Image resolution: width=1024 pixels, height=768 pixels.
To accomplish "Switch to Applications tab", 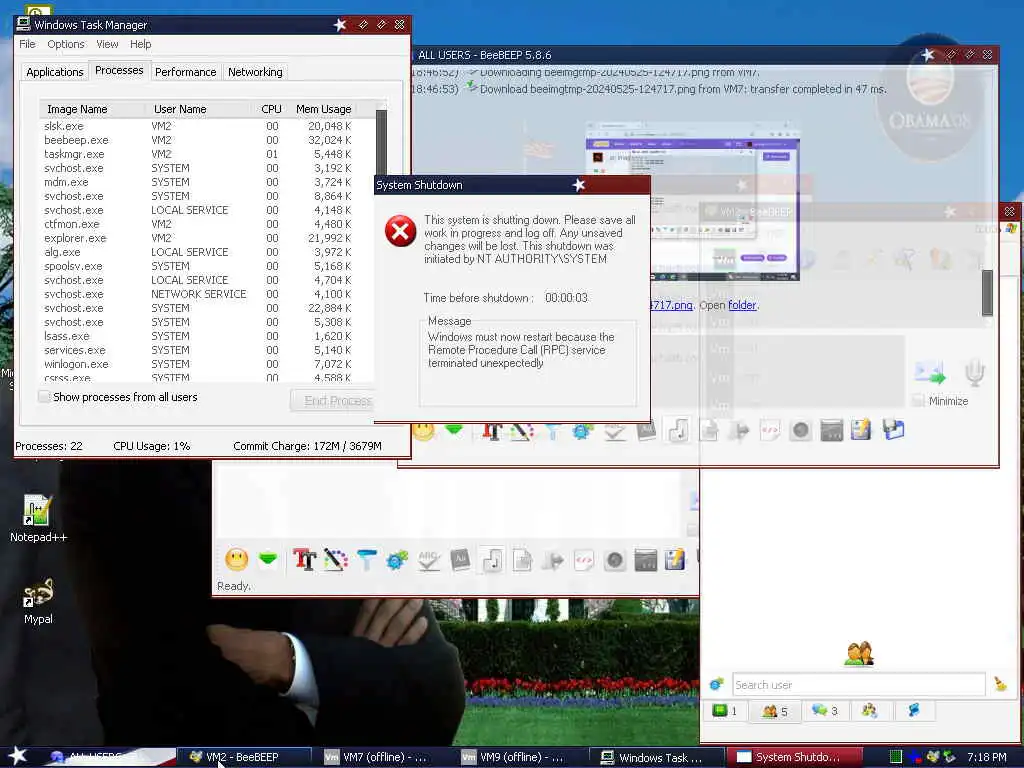I will (x=55, y=72).
